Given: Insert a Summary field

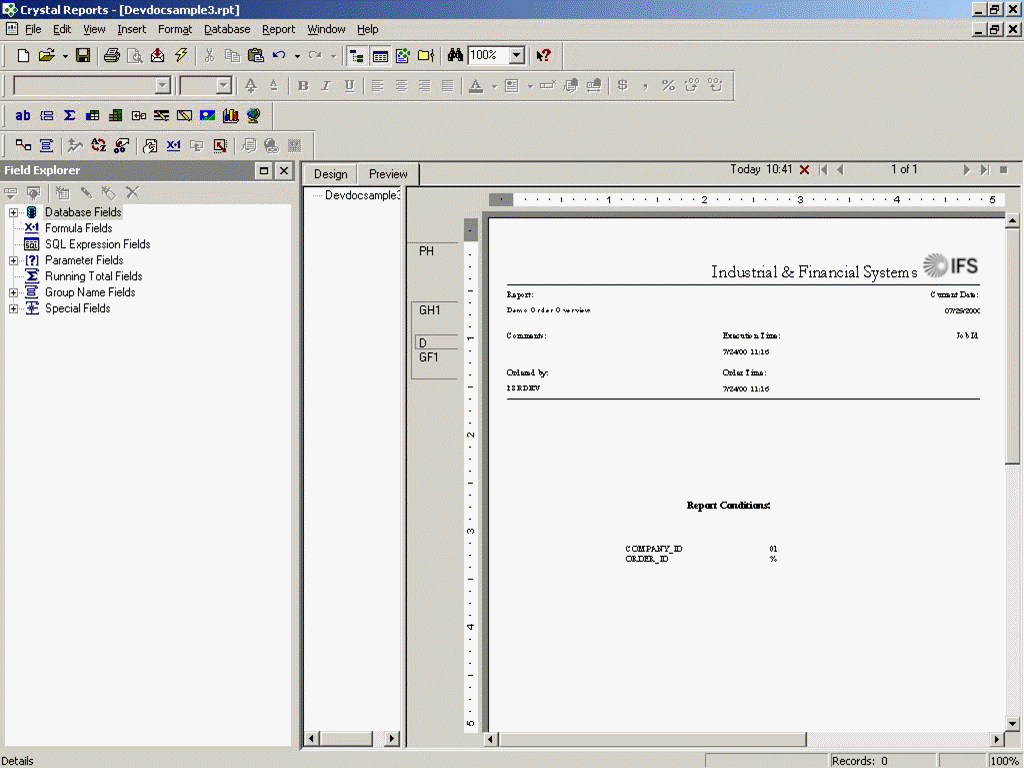Looking at the screenshot, I should point(68,115).
